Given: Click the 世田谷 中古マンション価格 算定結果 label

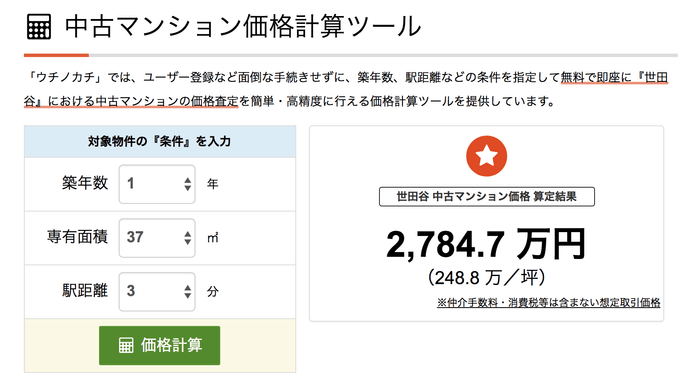Looking at the screenshot, I should pos(487,196).
